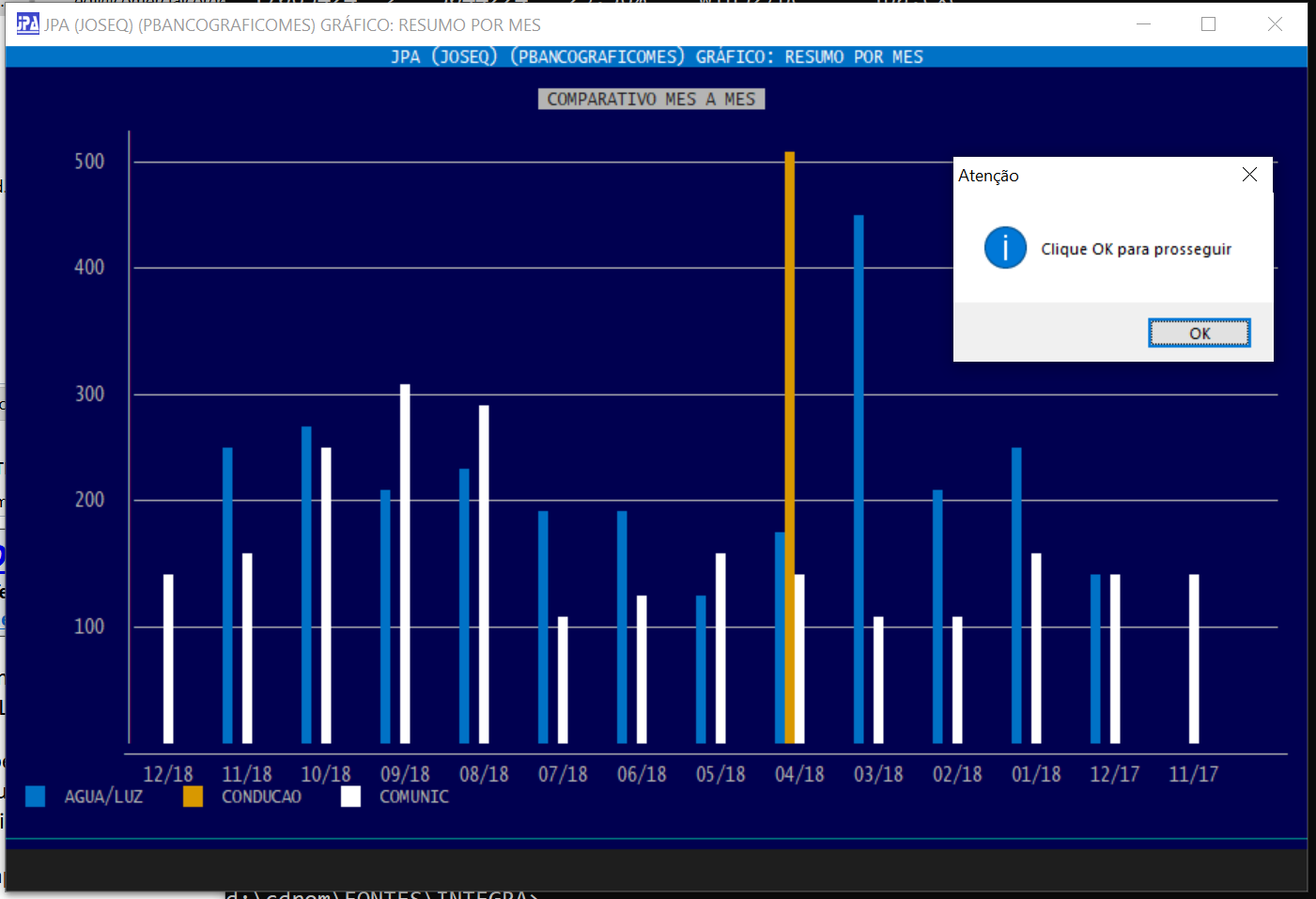
Task: Click the white COMUNIC legend swatch
Action: pos(350,797)
